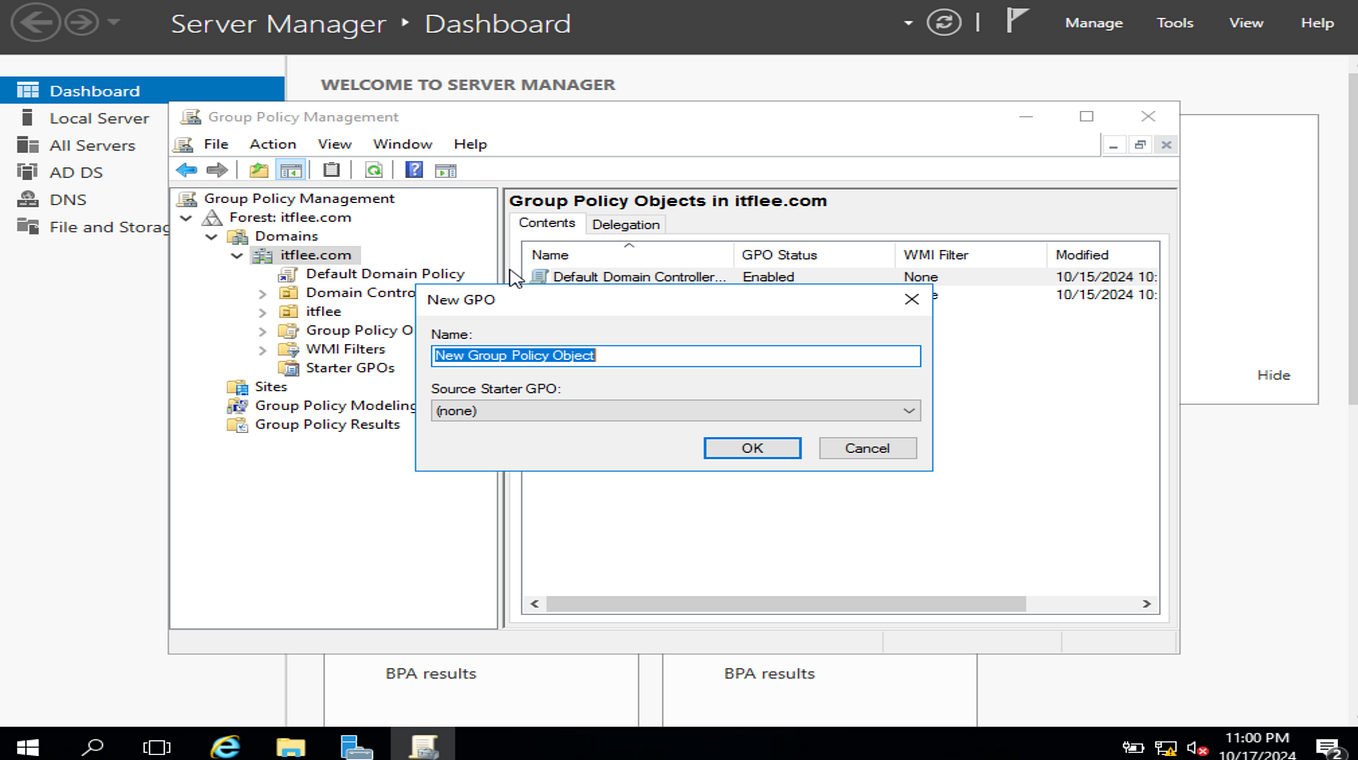The image size is (1358, 760).
Task: Select the Default Domain Controllers GPO row
Action: click(840, 277)
